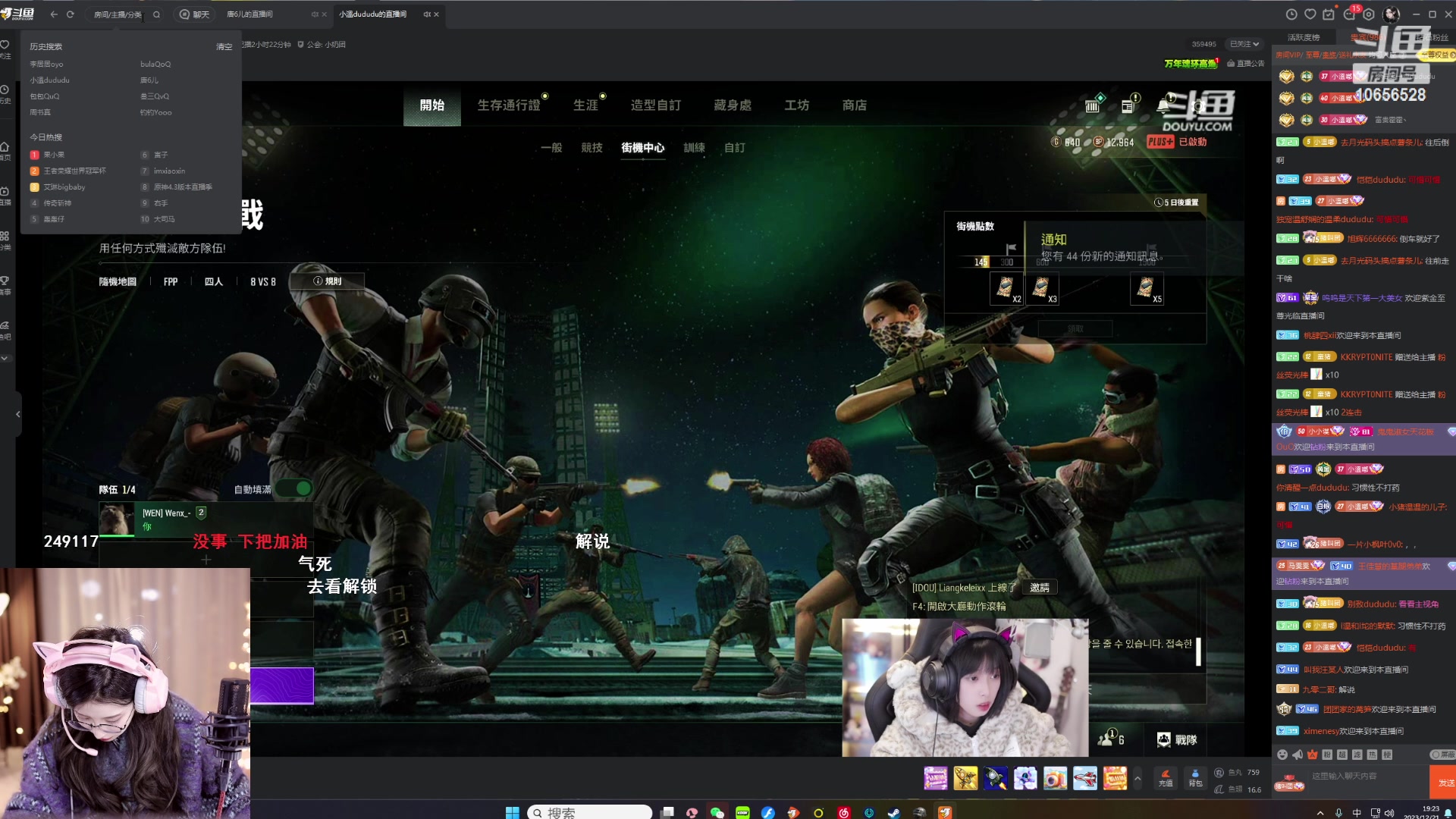Open the followed list heart icon at top right
Screen dimensions: 1456x819
point(1310,14)
